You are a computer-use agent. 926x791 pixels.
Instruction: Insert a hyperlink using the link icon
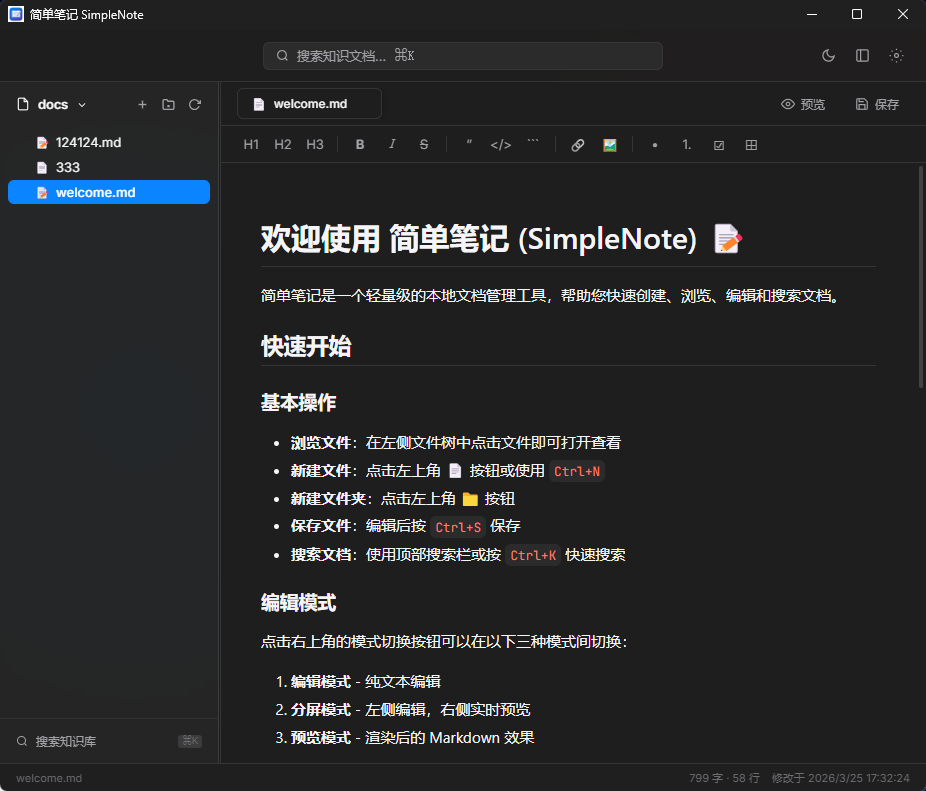tap(578, 144)
